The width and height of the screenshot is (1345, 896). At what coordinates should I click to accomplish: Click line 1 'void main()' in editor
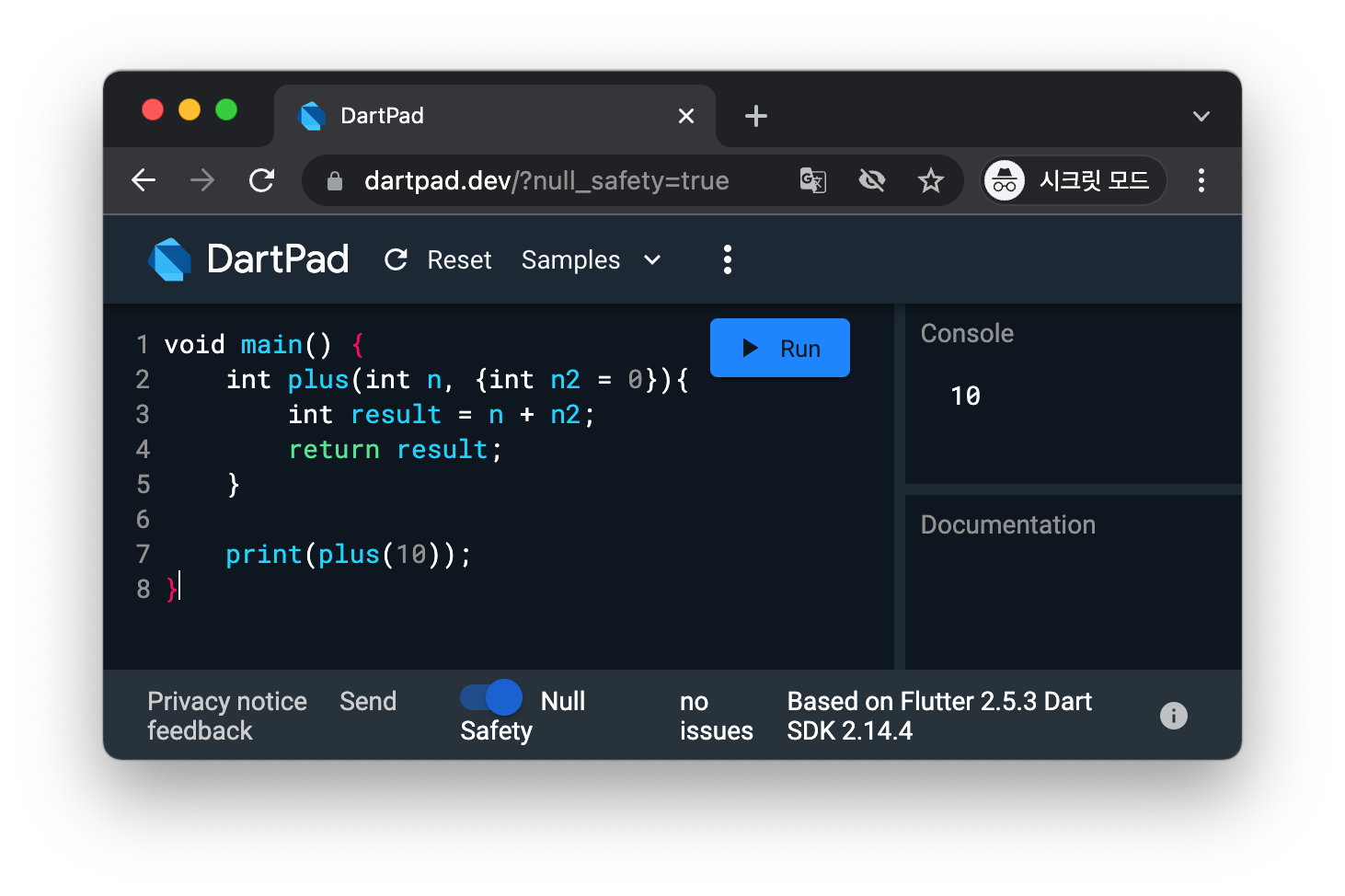pos(265,345)
